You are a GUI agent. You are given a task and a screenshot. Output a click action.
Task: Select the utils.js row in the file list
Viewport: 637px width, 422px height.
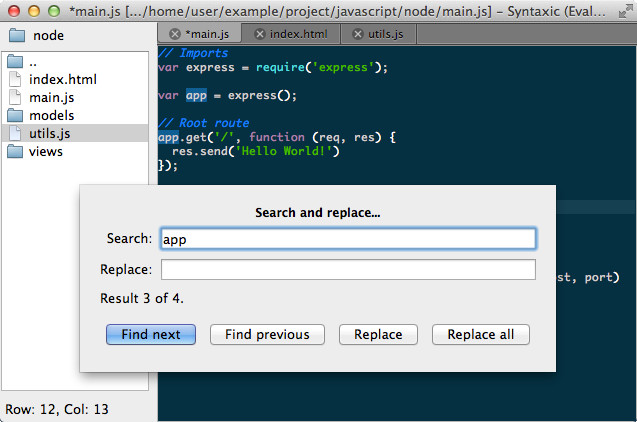[x=75, y=133]
